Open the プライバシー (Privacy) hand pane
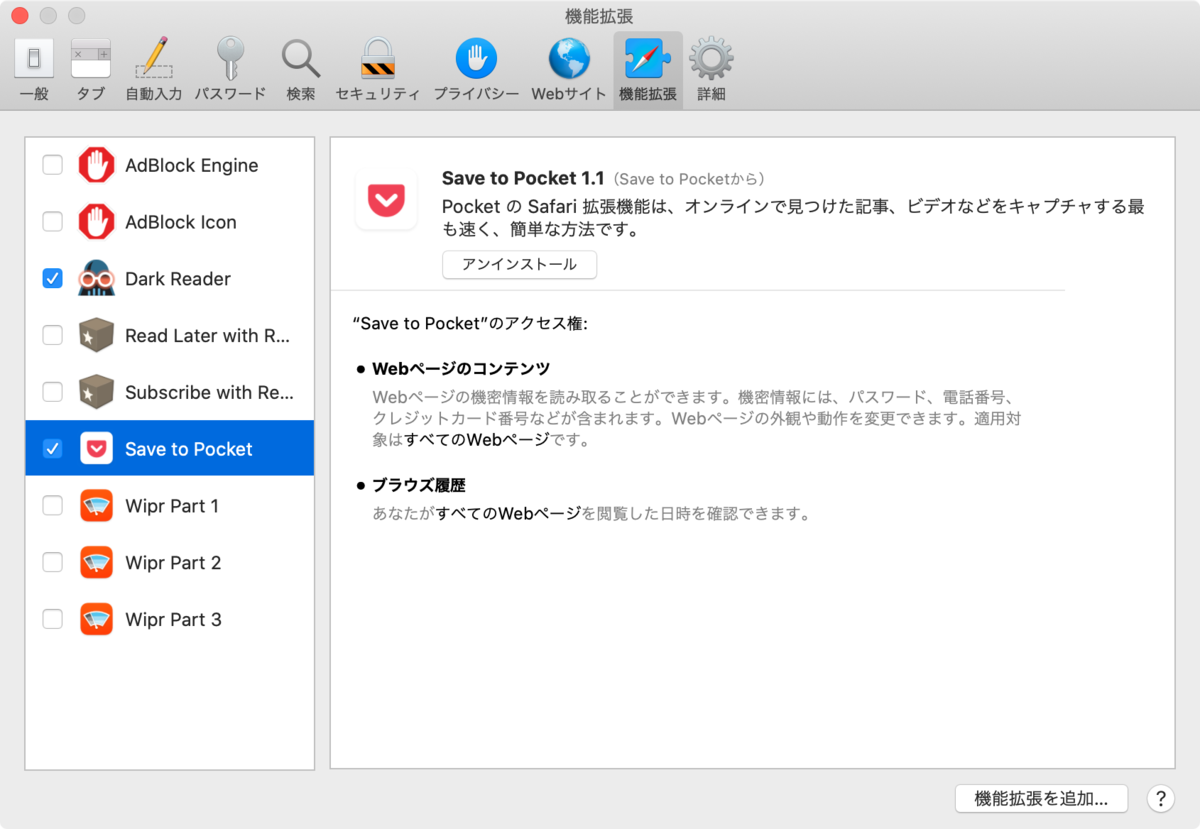The width and height of the screenshot is (1200, 829). pos(476,70)
